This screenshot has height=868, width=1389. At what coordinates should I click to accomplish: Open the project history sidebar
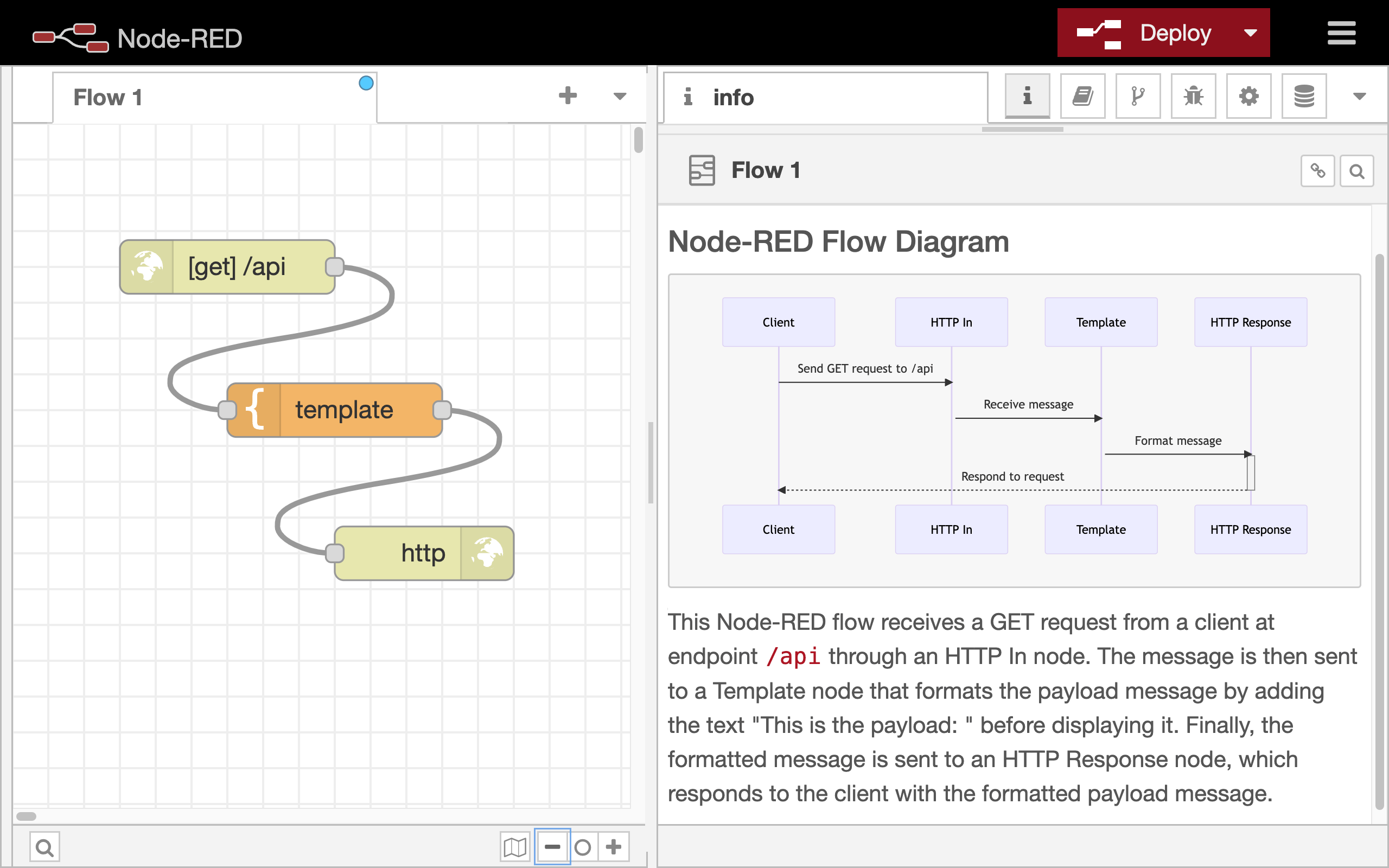coord(1138,96)
